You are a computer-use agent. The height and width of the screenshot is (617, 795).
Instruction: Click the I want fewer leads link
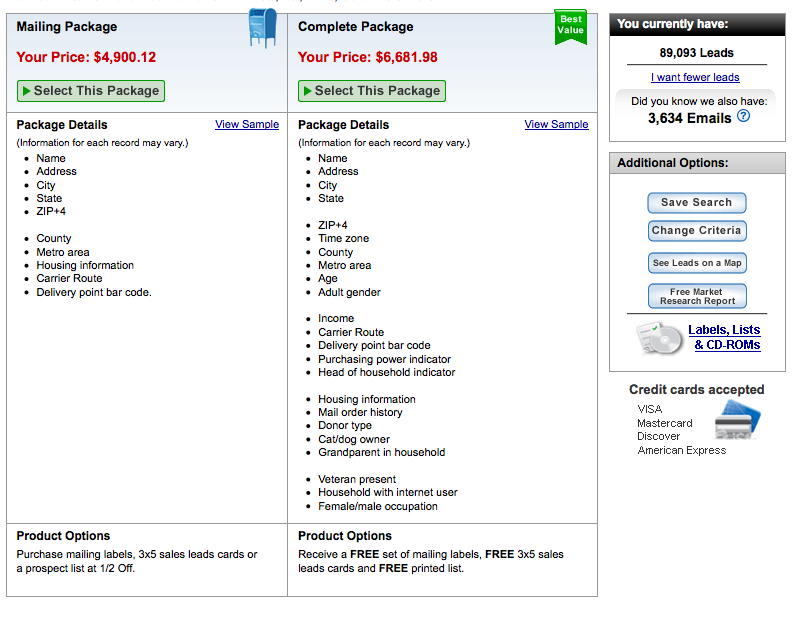[x=695, y=78]
